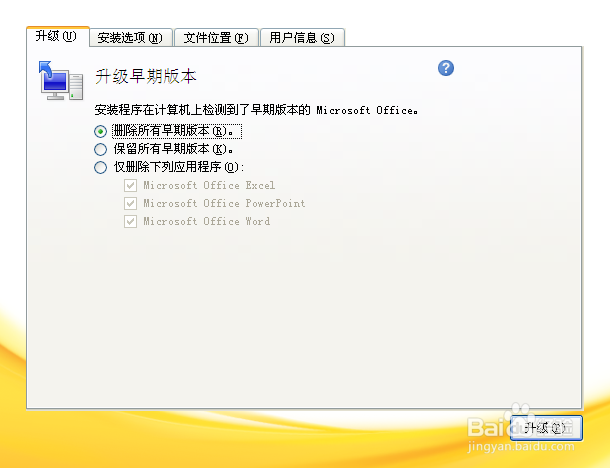This screenshot has width=610, height=468.
Task: Go to the 用户信息(S) tab
Action: pyautogui.click(x=302, y=38)
